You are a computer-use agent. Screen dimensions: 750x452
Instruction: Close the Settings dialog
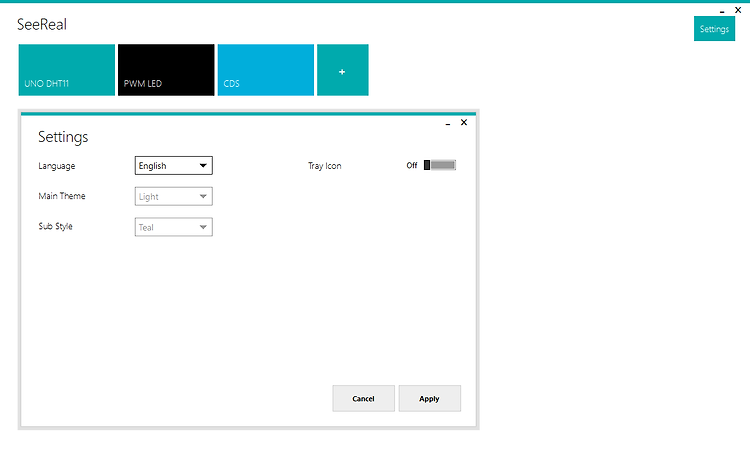pos(463,122)
